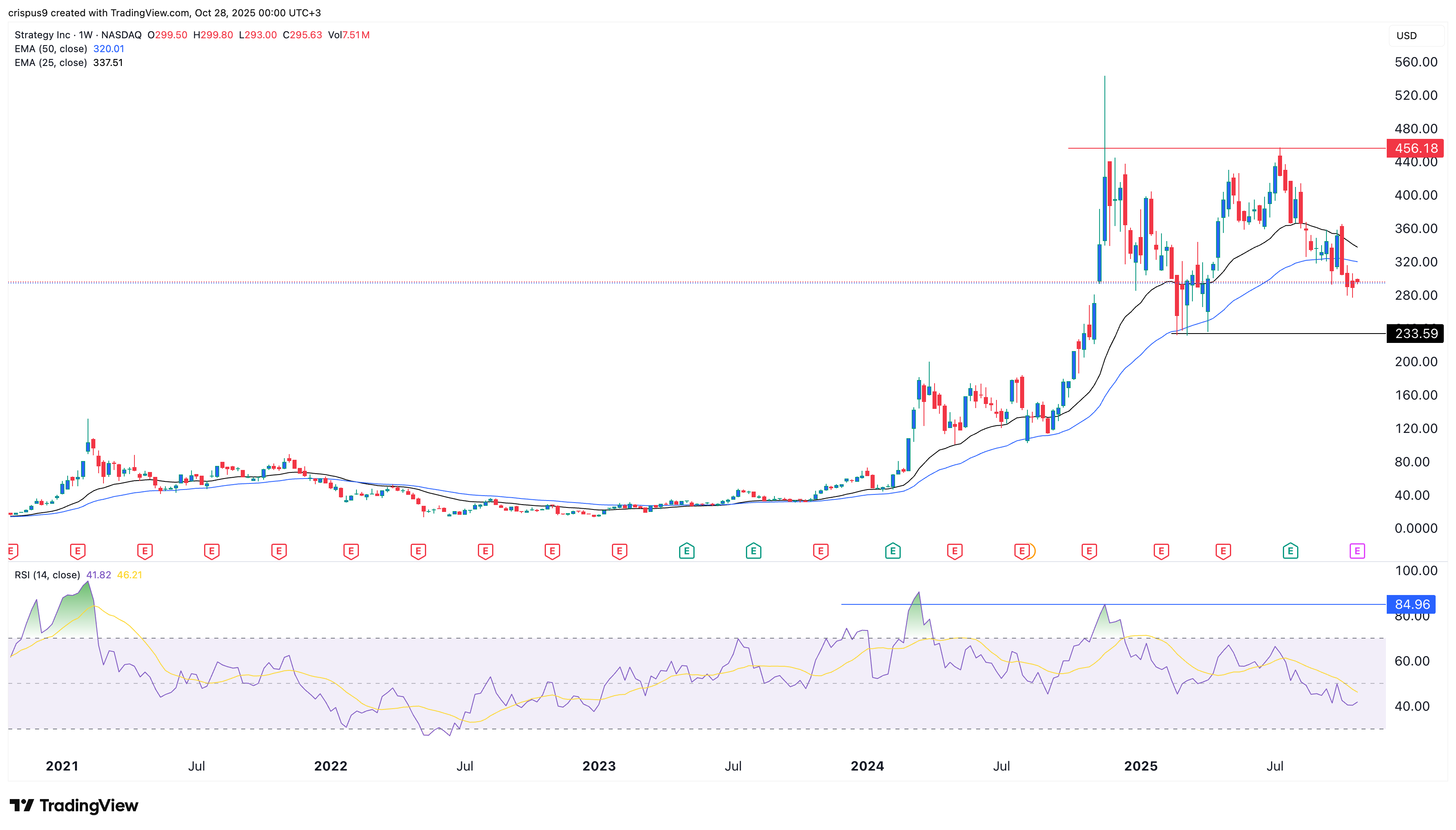The height and width of the screenshot is (830, 1456).
Task: Click the first green earnings marker in 2023
Action: coord(686,551)
